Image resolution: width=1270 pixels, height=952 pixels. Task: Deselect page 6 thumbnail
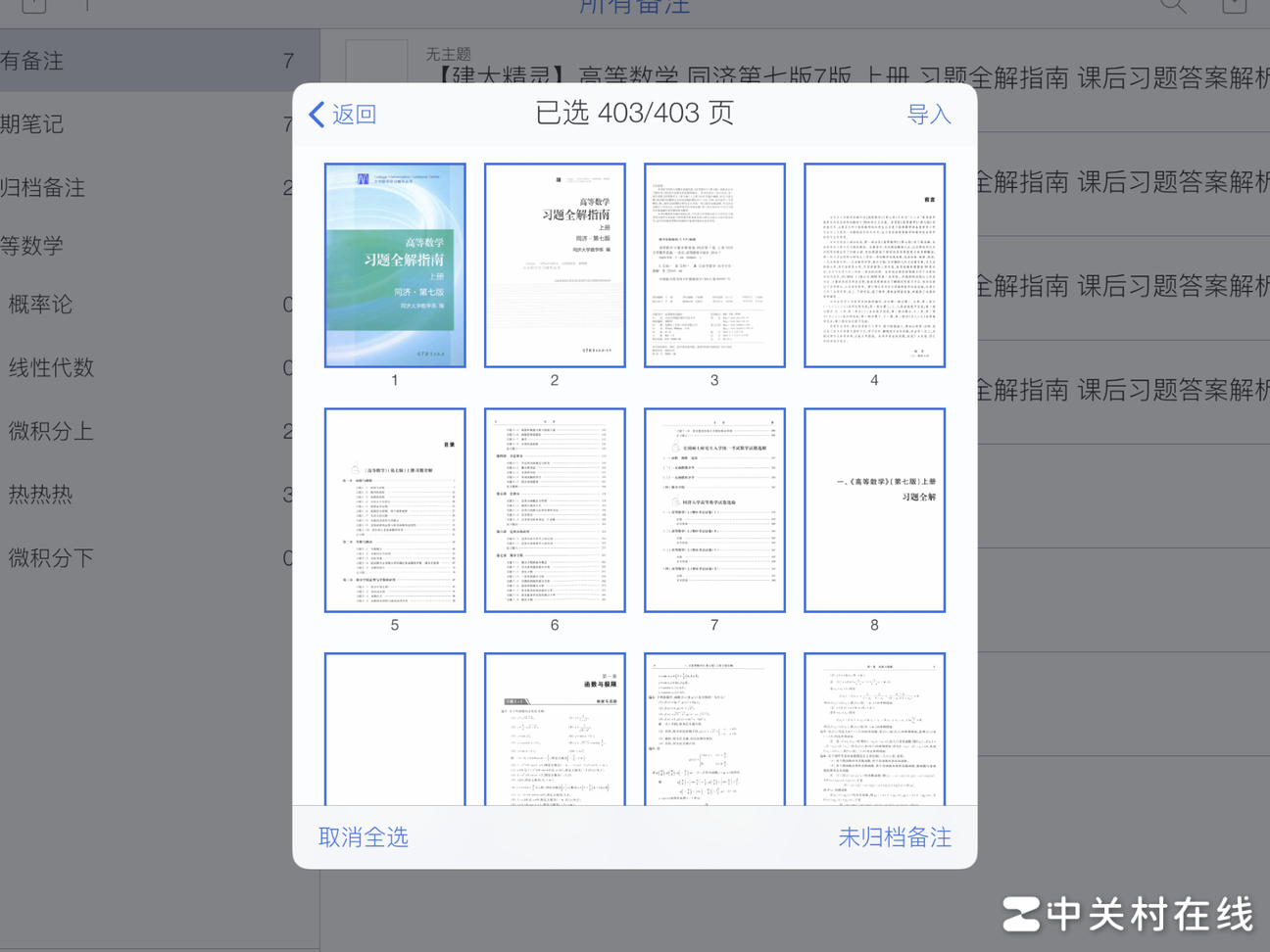click(555, 510)
